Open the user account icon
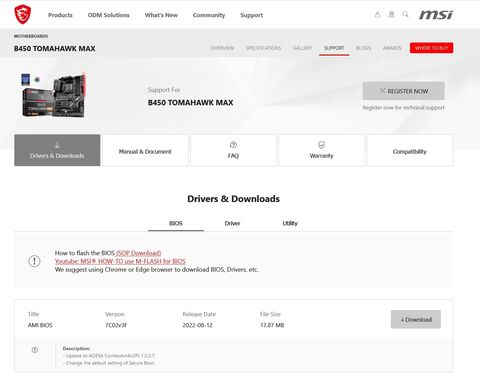The width and height of the screenshot is (480, 379). pos(377,14)
